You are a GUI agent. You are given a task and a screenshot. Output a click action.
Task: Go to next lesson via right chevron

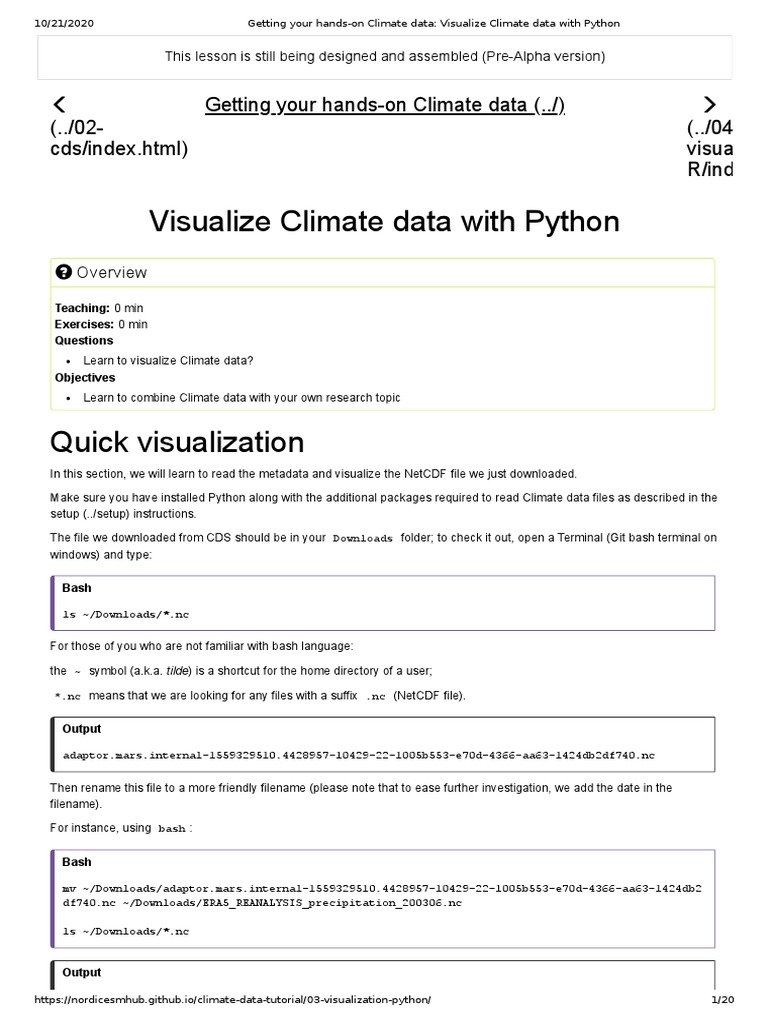[709, 105]
